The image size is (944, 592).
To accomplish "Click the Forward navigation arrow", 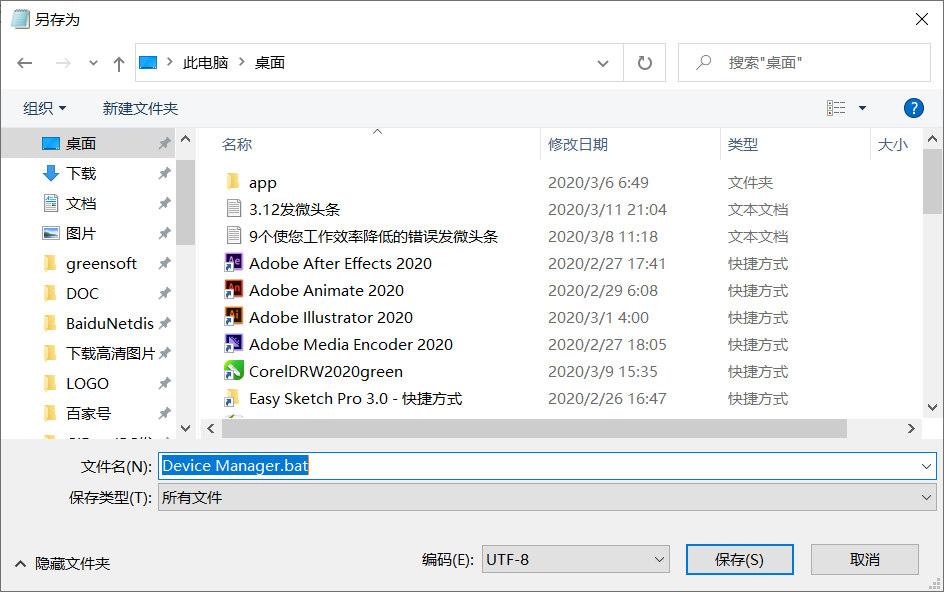I will pos(63,63).
